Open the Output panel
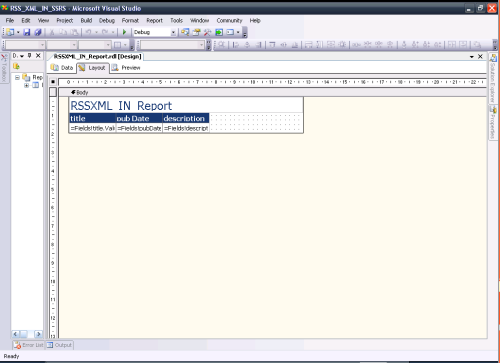This screenshot has width=500, height=363. [59, 345]
